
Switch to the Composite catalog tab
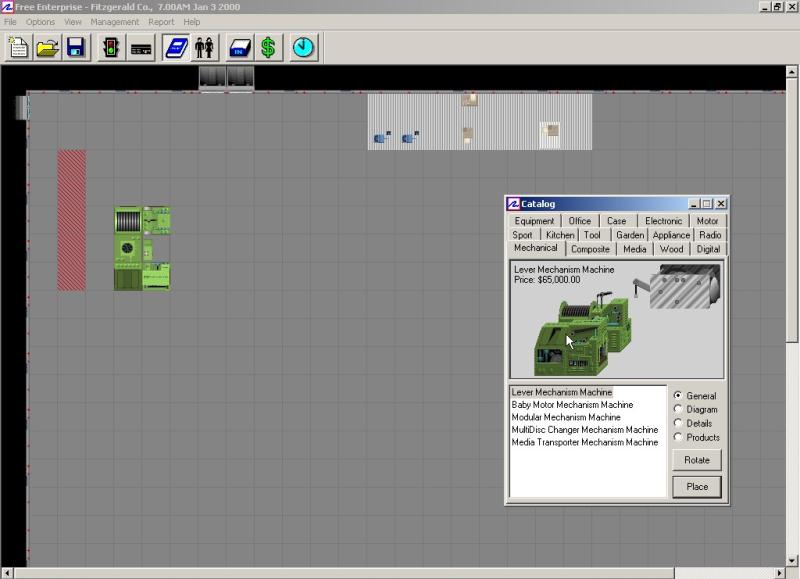pyautogui.click(x=590, y=249)
